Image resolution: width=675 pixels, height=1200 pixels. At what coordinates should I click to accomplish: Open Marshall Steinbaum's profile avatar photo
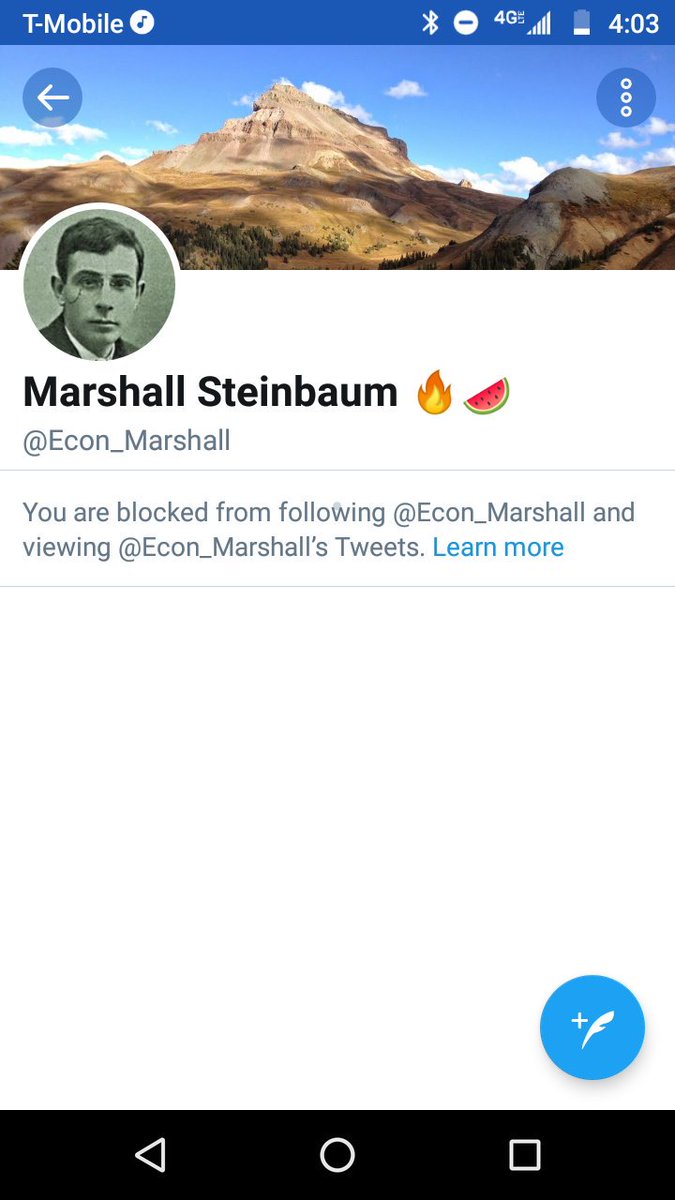coord(99,284)
